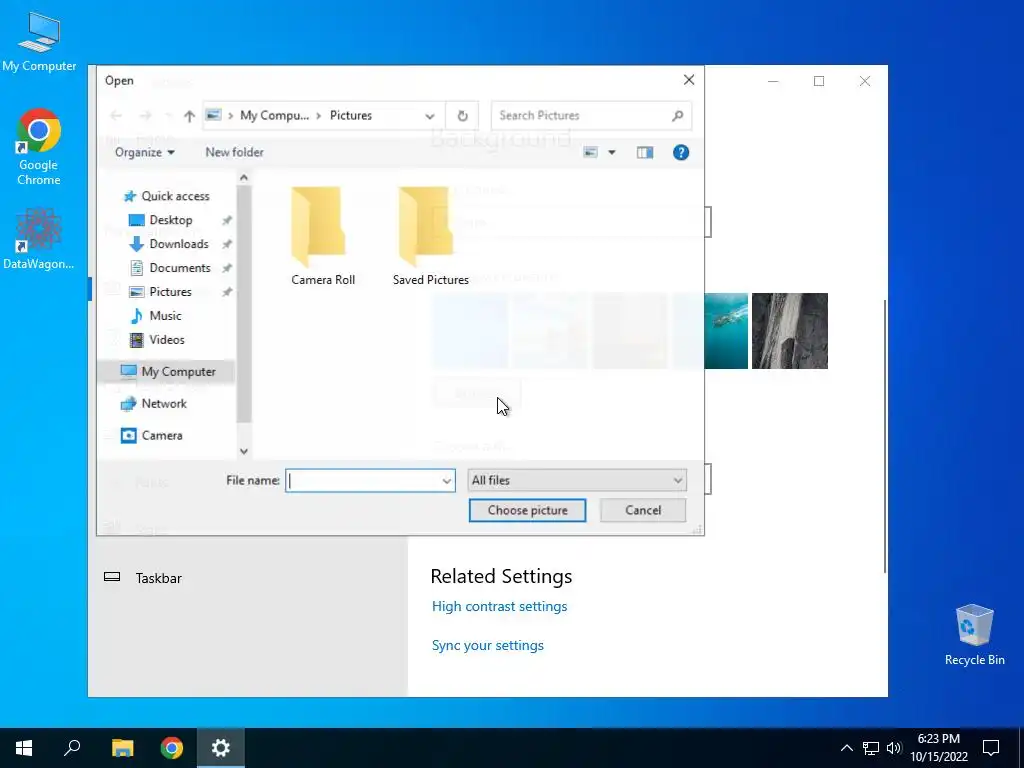Select Network in the navigation pane
The image size is (1024, 768).
tap(154, 404)
